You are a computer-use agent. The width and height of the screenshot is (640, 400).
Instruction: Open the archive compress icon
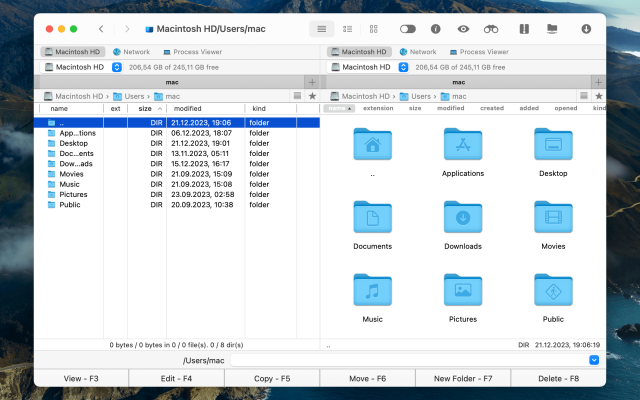(x=521, y=29)
